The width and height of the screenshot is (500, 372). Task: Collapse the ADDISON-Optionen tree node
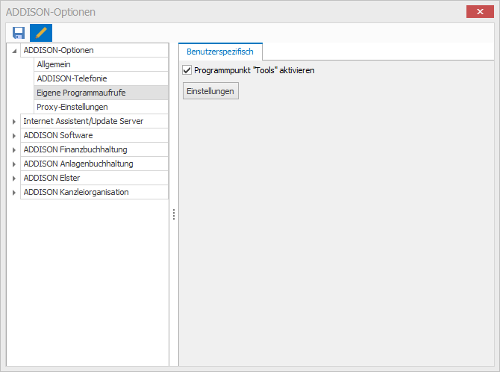click(x=14, y=51)
